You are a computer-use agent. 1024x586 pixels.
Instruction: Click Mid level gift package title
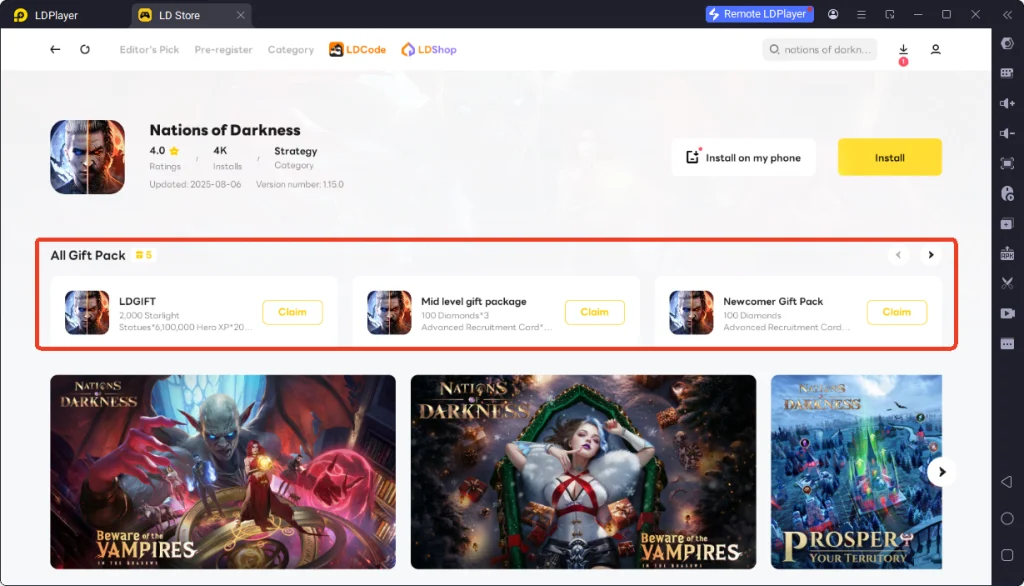click(x=473, y=301)
